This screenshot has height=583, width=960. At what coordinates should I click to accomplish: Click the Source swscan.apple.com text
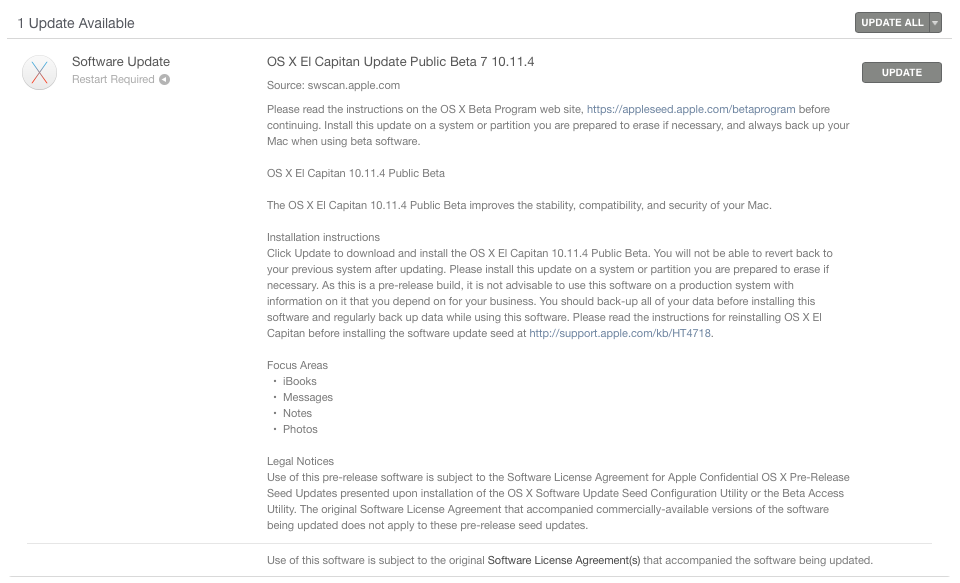333,86
